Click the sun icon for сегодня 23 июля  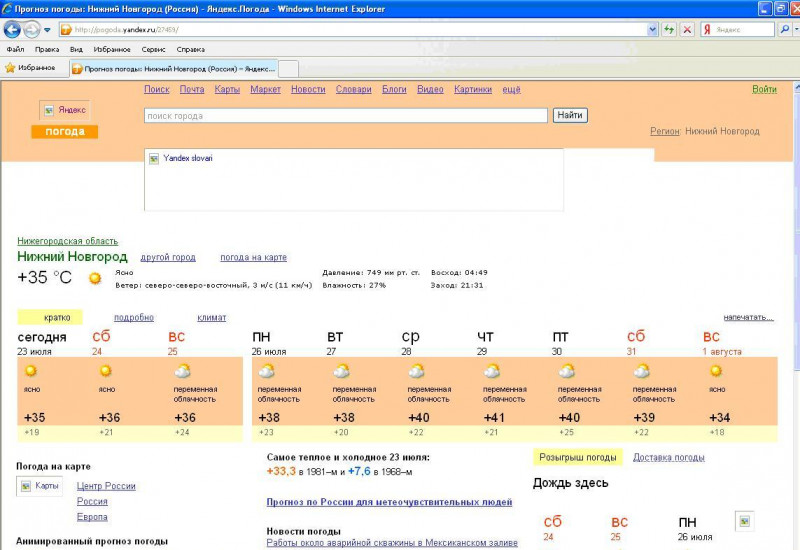point(31,370)
